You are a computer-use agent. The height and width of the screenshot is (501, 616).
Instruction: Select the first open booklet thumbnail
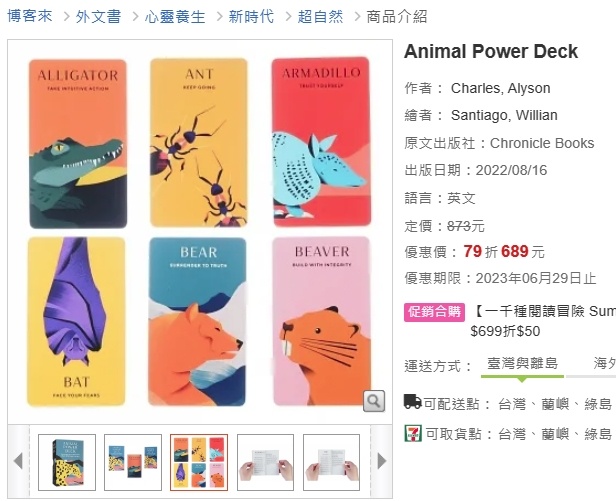tap(266, 462)
